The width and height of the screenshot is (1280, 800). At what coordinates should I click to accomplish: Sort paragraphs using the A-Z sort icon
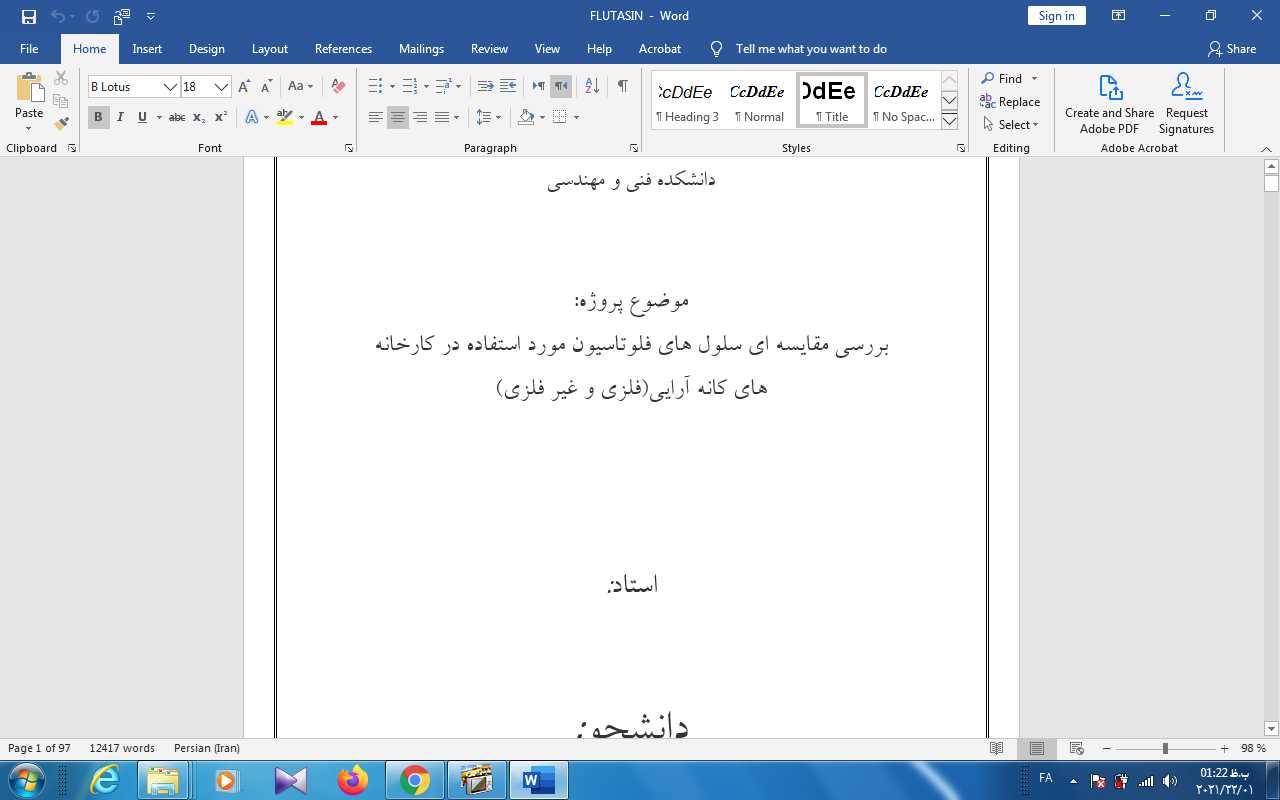591,87
